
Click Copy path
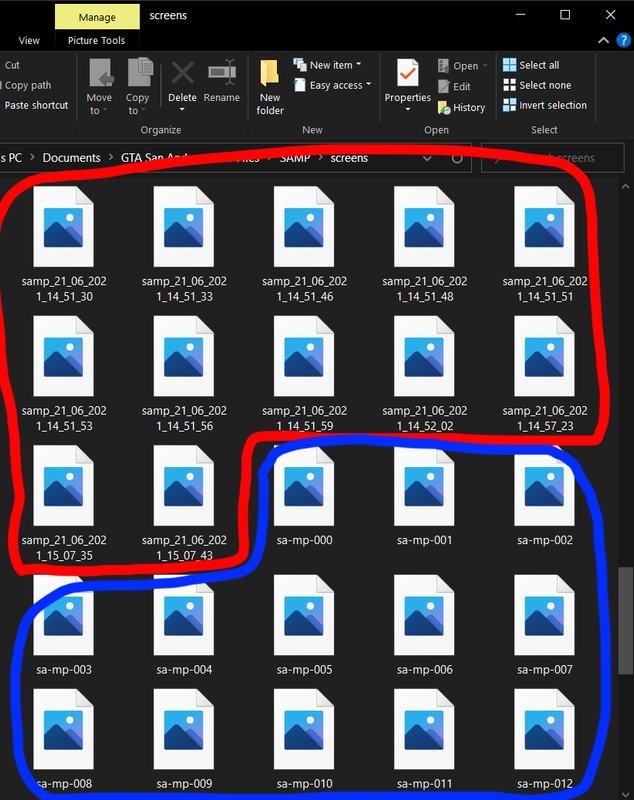coord(28,85)
